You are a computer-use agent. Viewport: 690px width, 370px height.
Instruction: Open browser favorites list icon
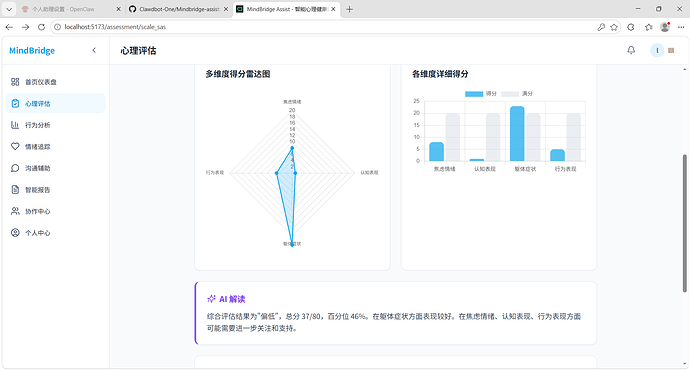click(x=648, y=27)
